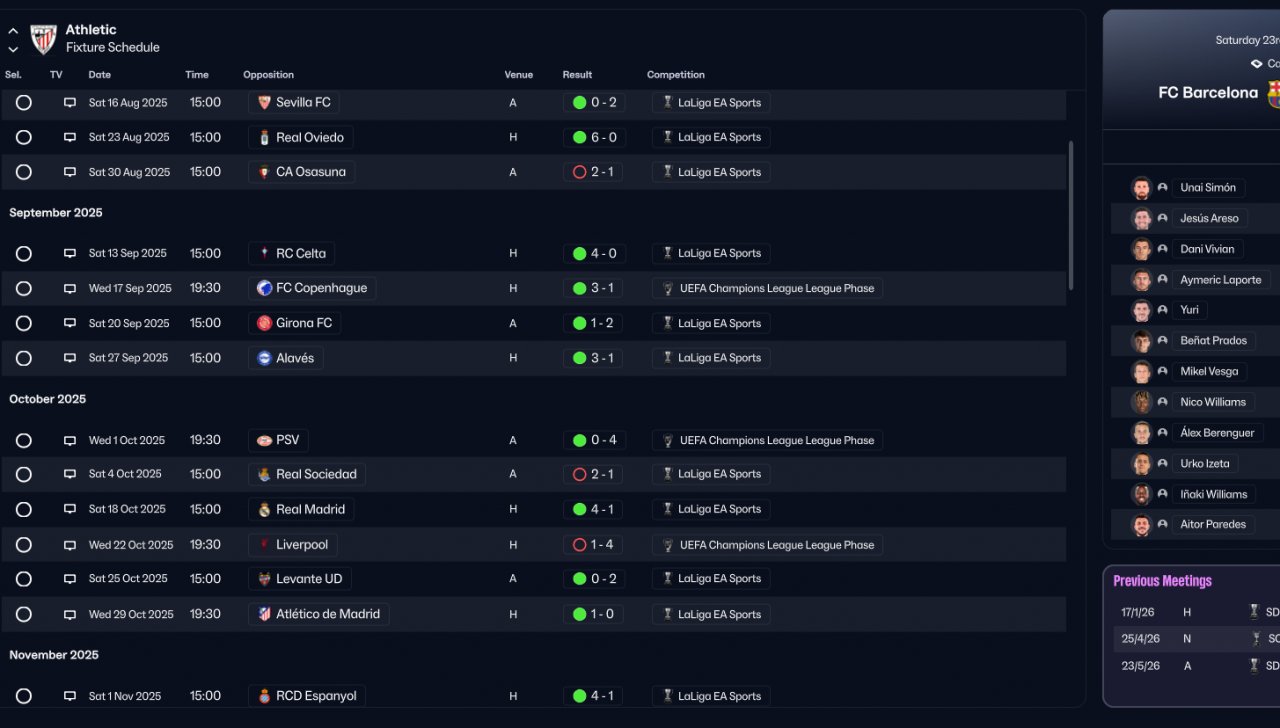Click Champions League trophy icon for PSV match

click(x=667, y=440)
